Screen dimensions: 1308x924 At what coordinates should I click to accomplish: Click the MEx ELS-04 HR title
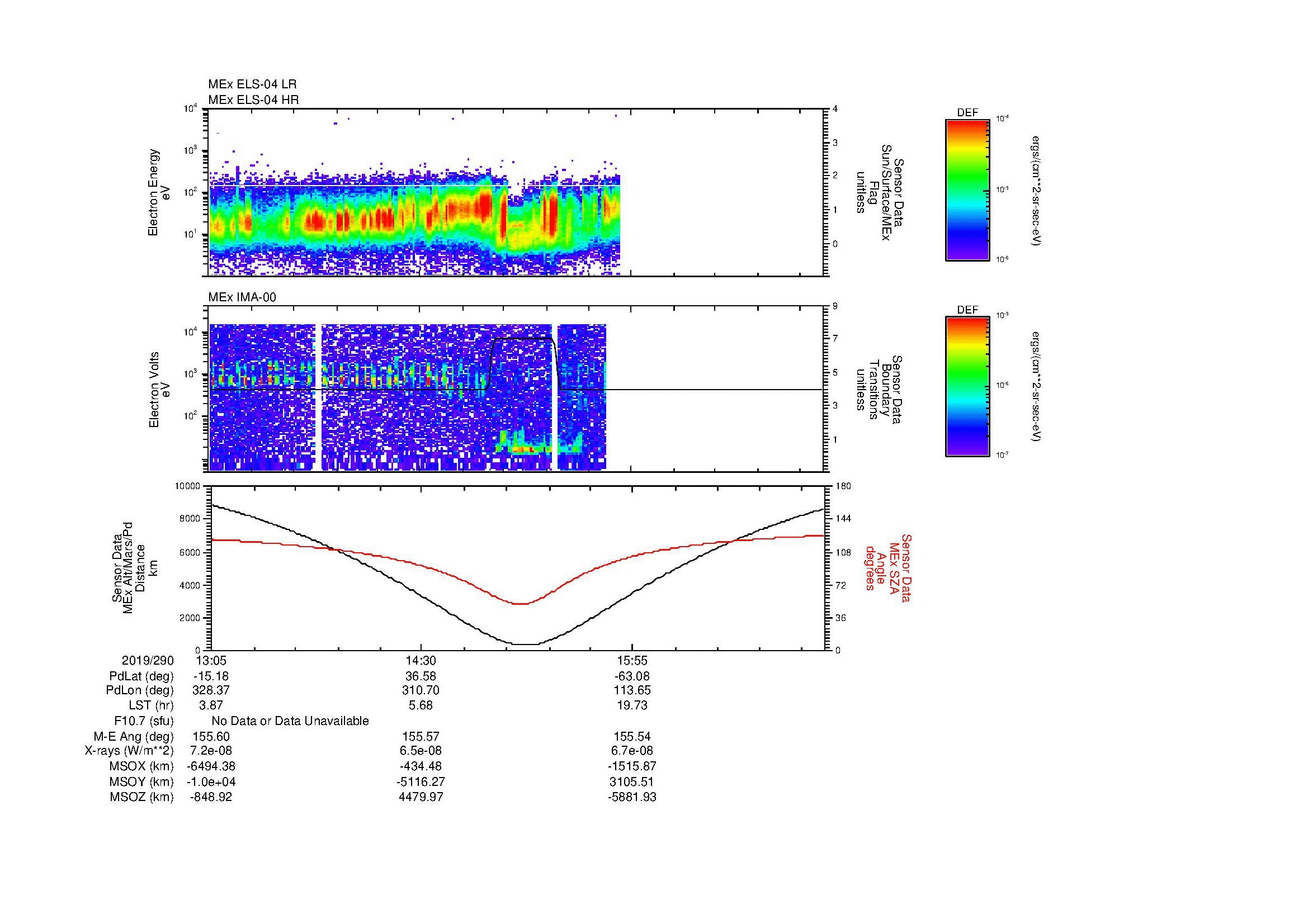(253, 99)
